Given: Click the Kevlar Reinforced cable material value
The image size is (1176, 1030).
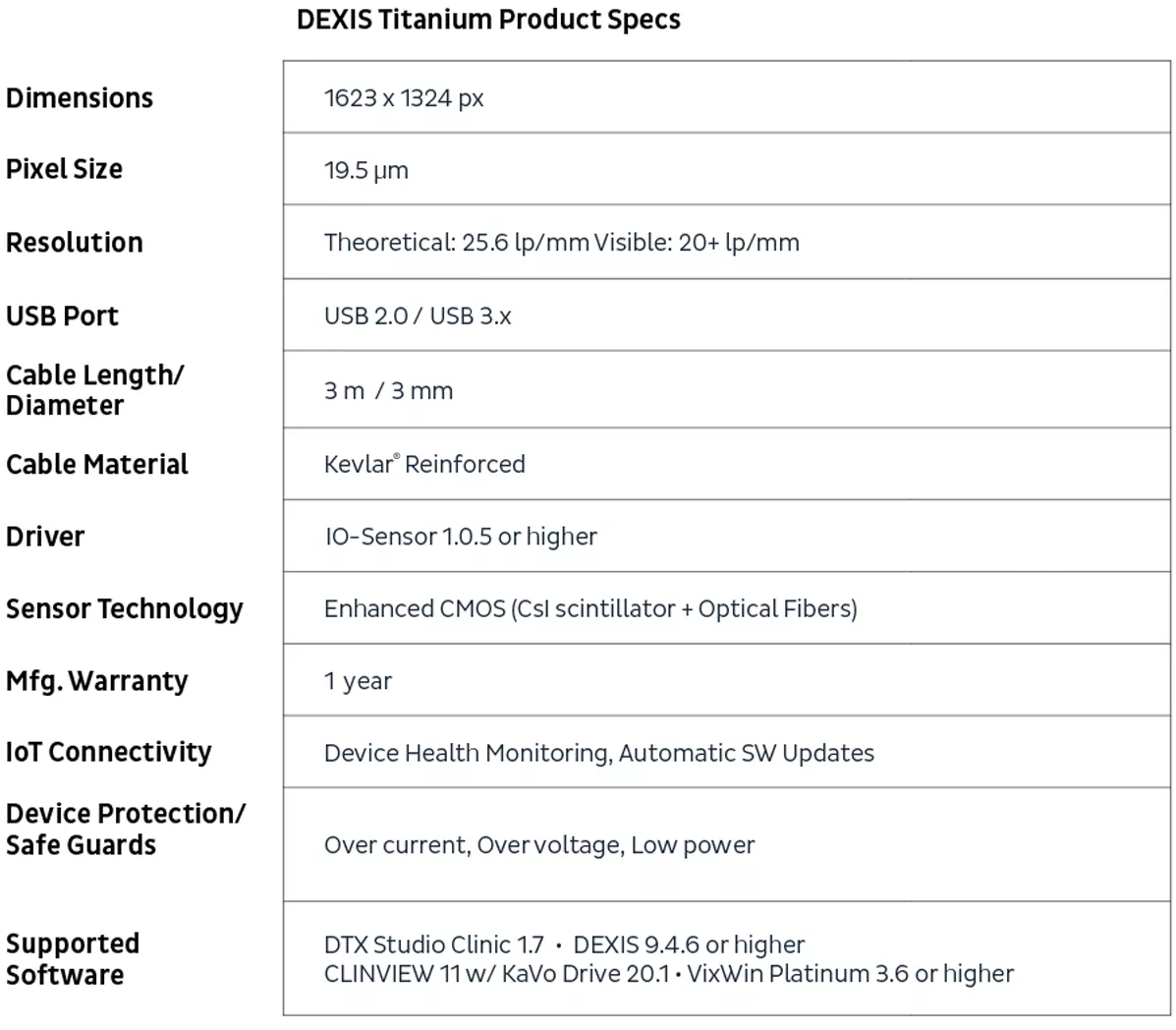Looking at the screenshot, I should point(424,464).
